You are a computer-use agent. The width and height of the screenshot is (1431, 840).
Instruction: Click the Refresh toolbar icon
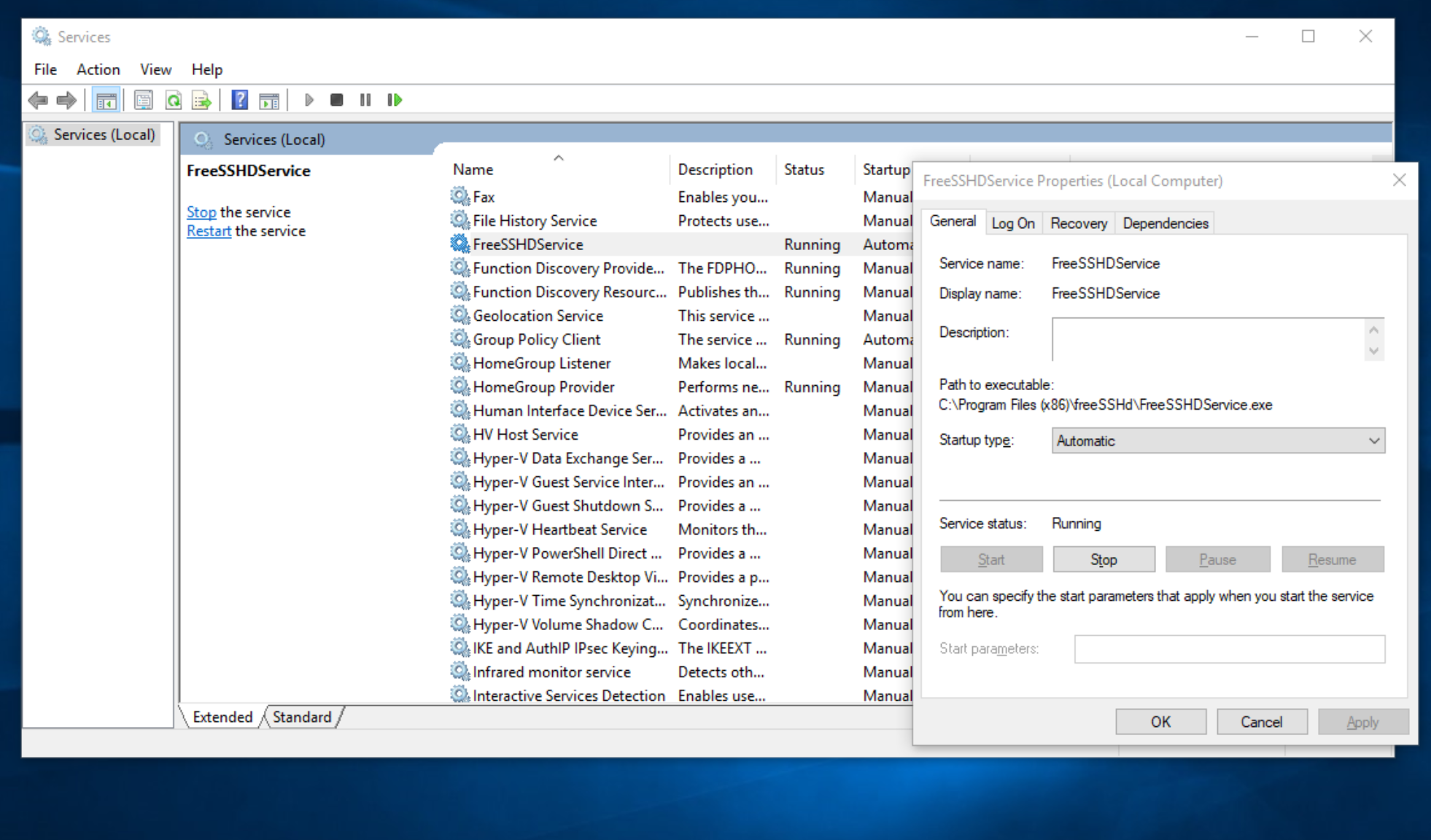pos(173,100)
